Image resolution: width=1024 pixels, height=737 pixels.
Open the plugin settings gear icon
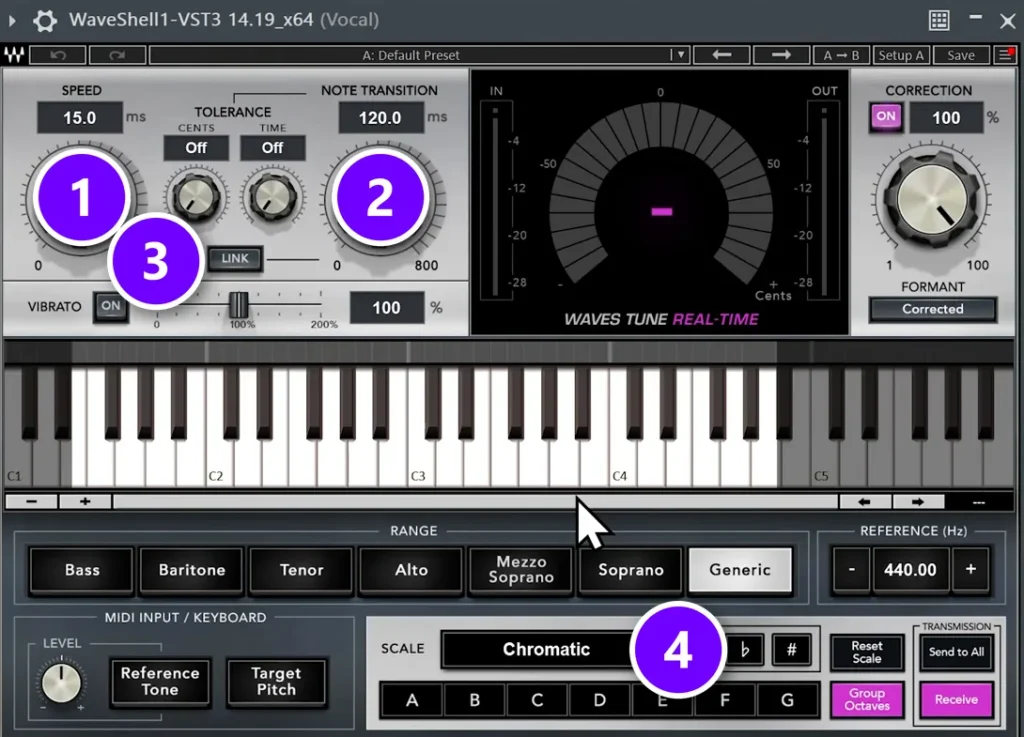[x=44, y=20]
